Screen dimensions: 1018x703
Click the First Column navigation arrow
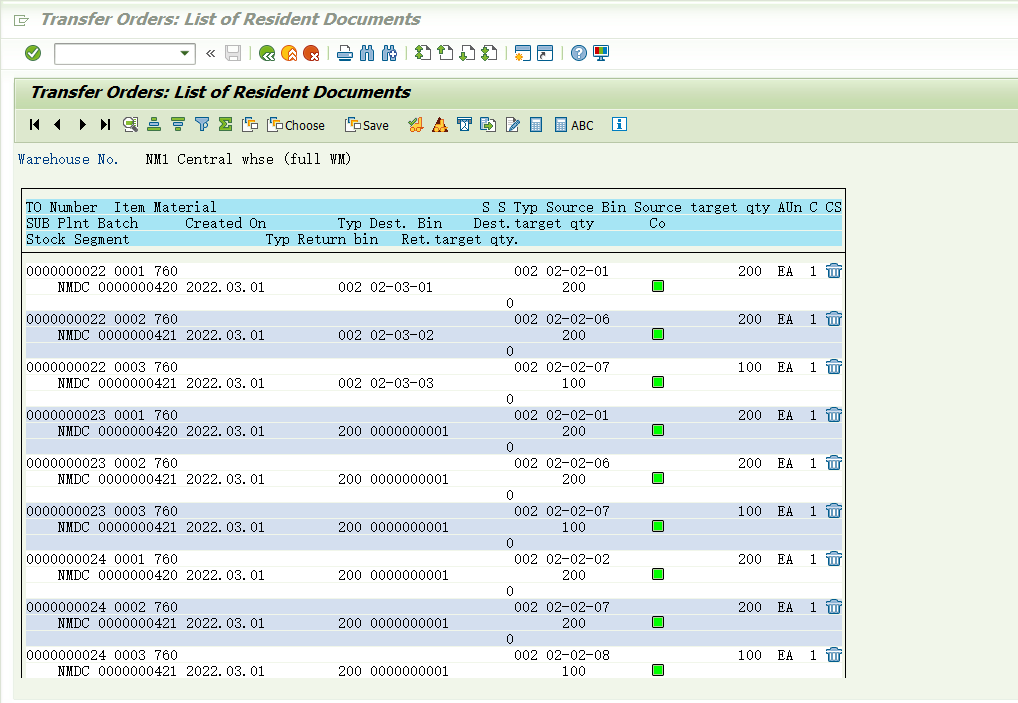click(x=34, y=125)
